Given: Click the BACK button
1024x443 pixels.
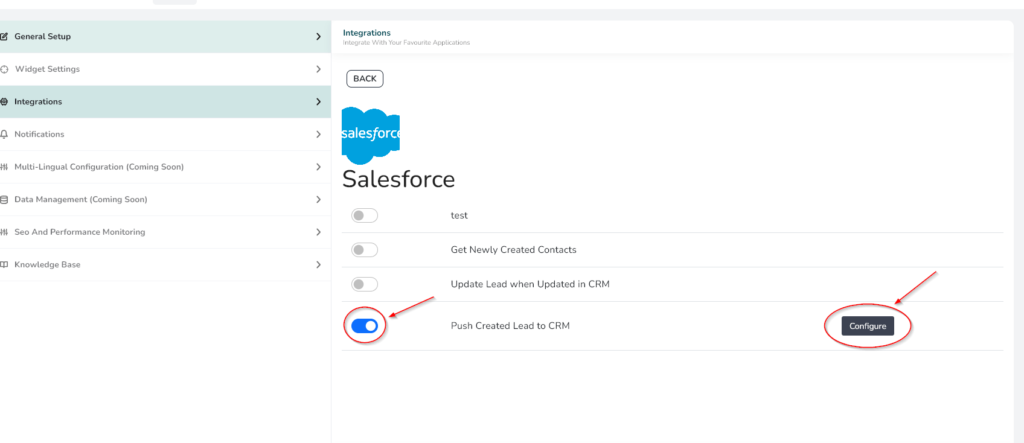Looking at the screenshot, I should (x=365, y=79).
